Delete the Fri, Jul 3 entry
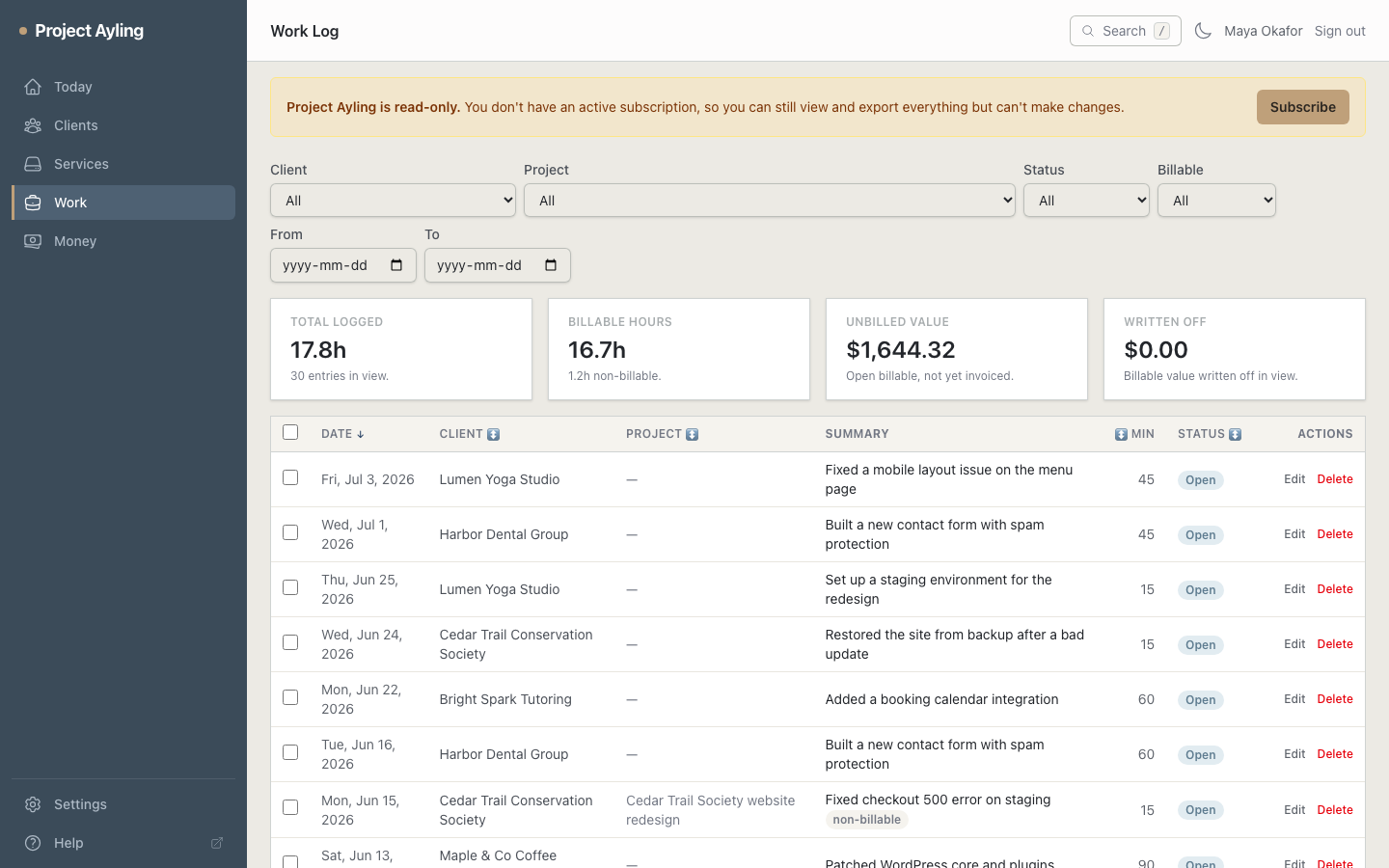Image resolution: width=1389 pixels, height=868 pixels. coord(1335,479)
